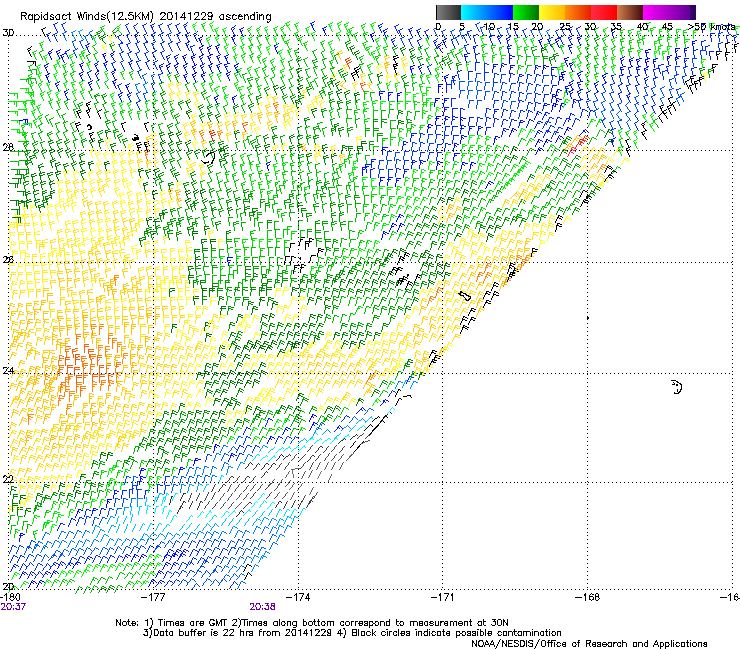Click the brown 35-40 knots legend swatch
Viewport: 740px width, 650px height.
tap(630, 12)
